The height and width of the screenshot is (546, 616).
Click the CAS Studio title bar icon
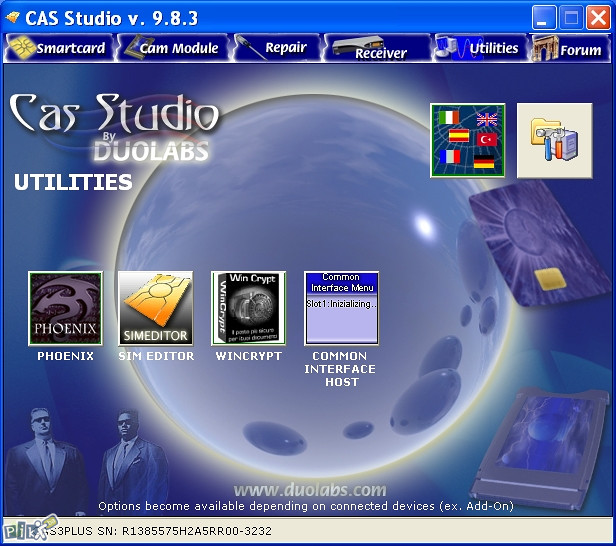click(13, 17)
